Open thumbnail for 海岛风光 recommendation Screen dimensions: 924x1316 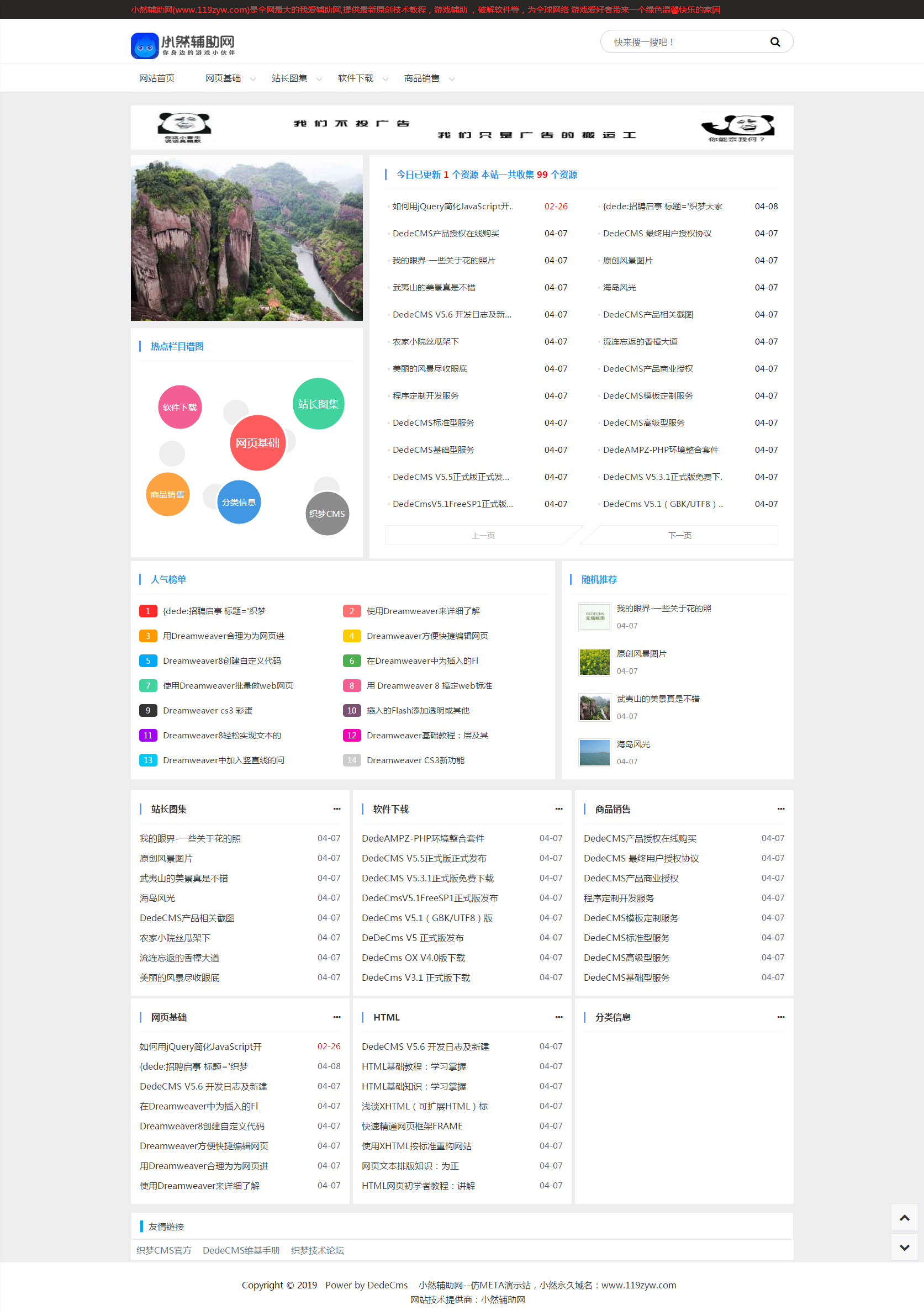click(594, 753)
